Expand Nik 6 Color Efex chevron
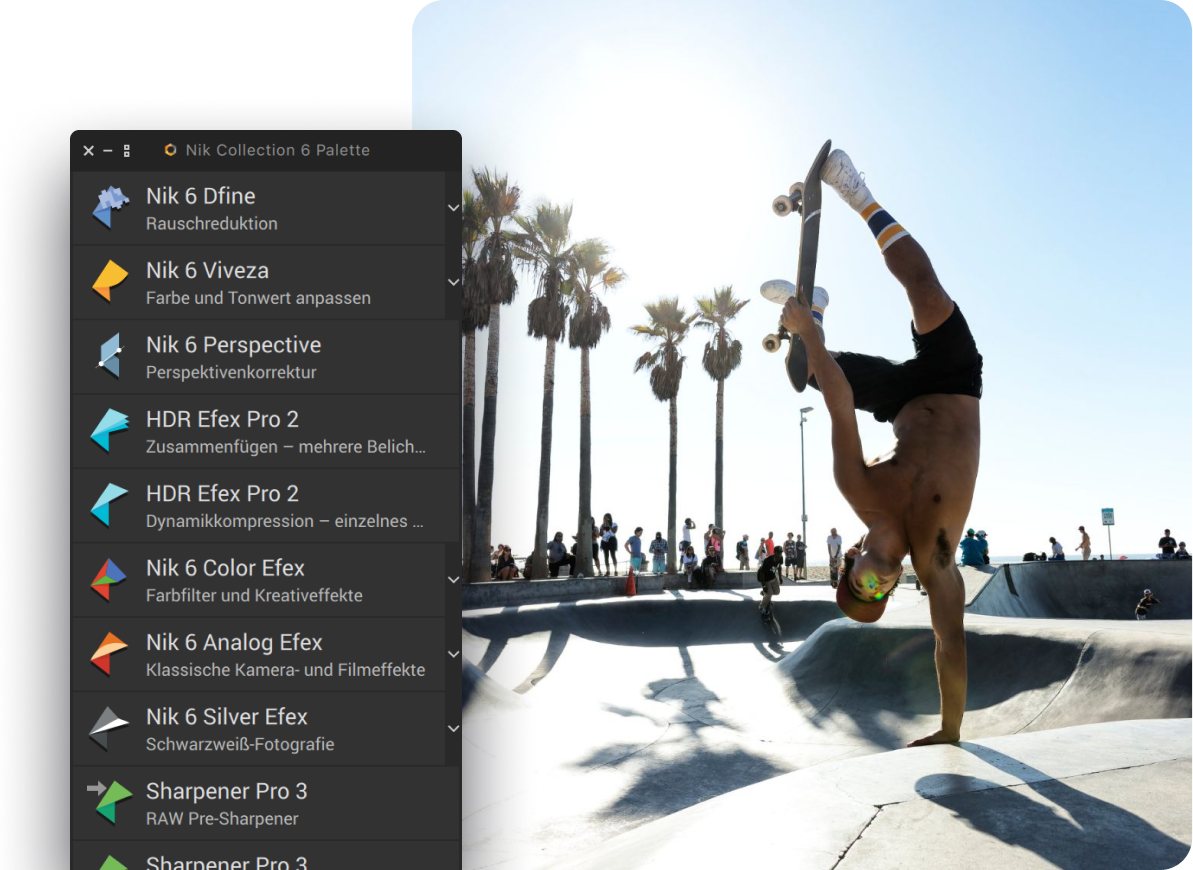Viewport: 1193px width, 870px height. [x=453, y=580]
